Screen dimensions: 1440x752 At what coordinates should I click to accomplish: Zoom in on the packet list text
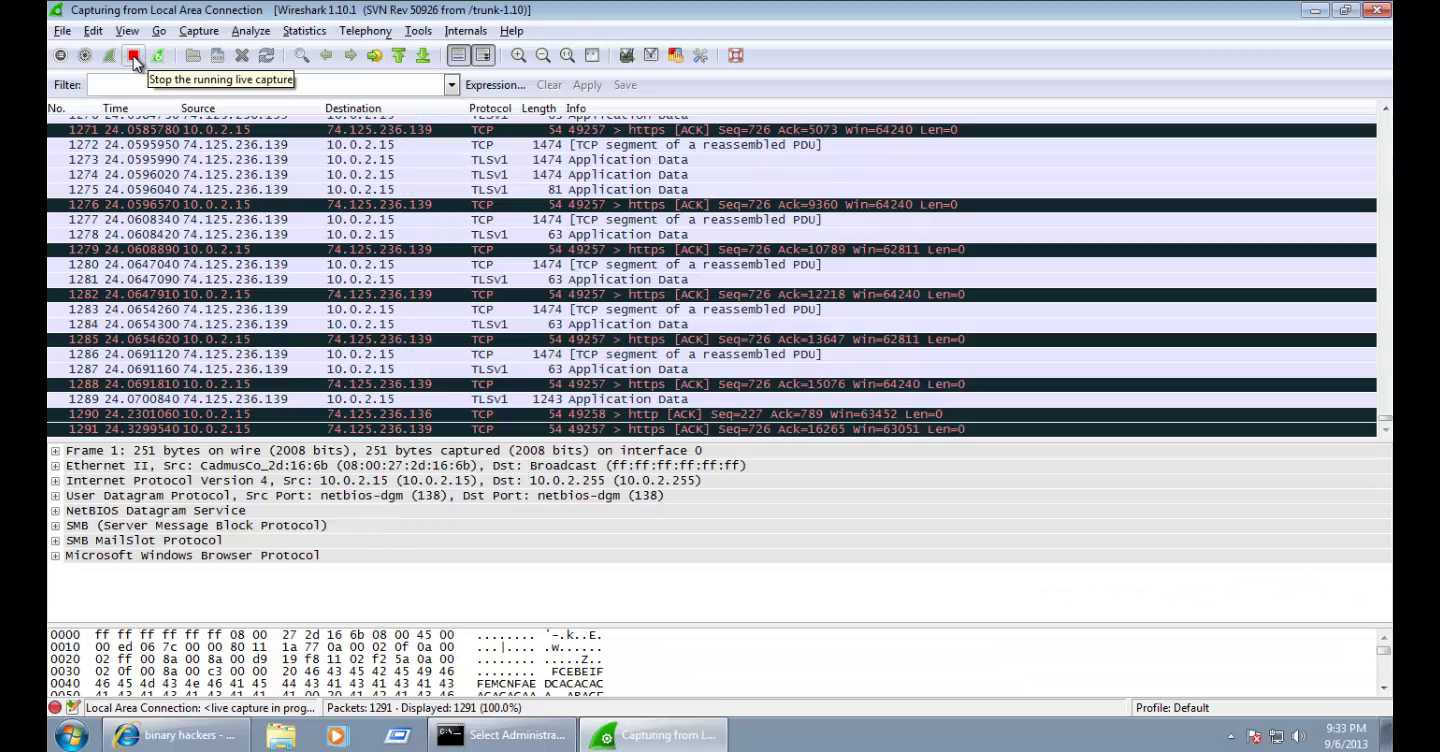(519, 55)
